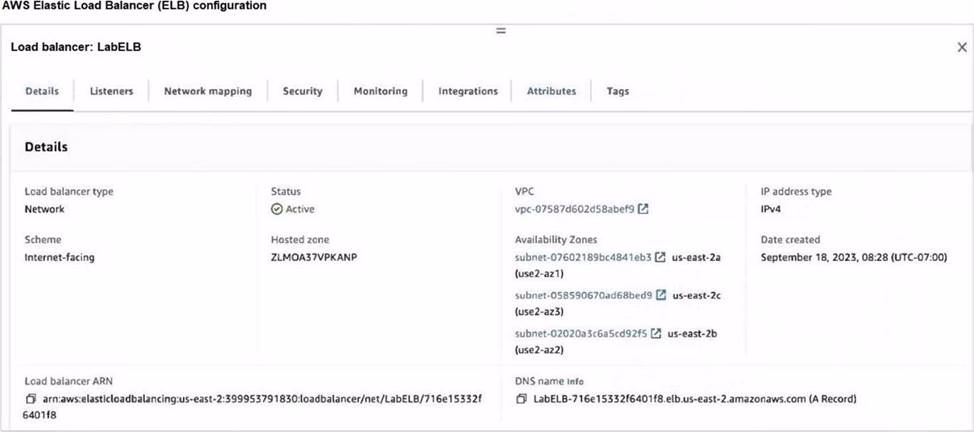Image resolution: width=974 pixels, height=432 pixels.
Task: Click the panel resize handle at top
Action: (x=501, y=30)
